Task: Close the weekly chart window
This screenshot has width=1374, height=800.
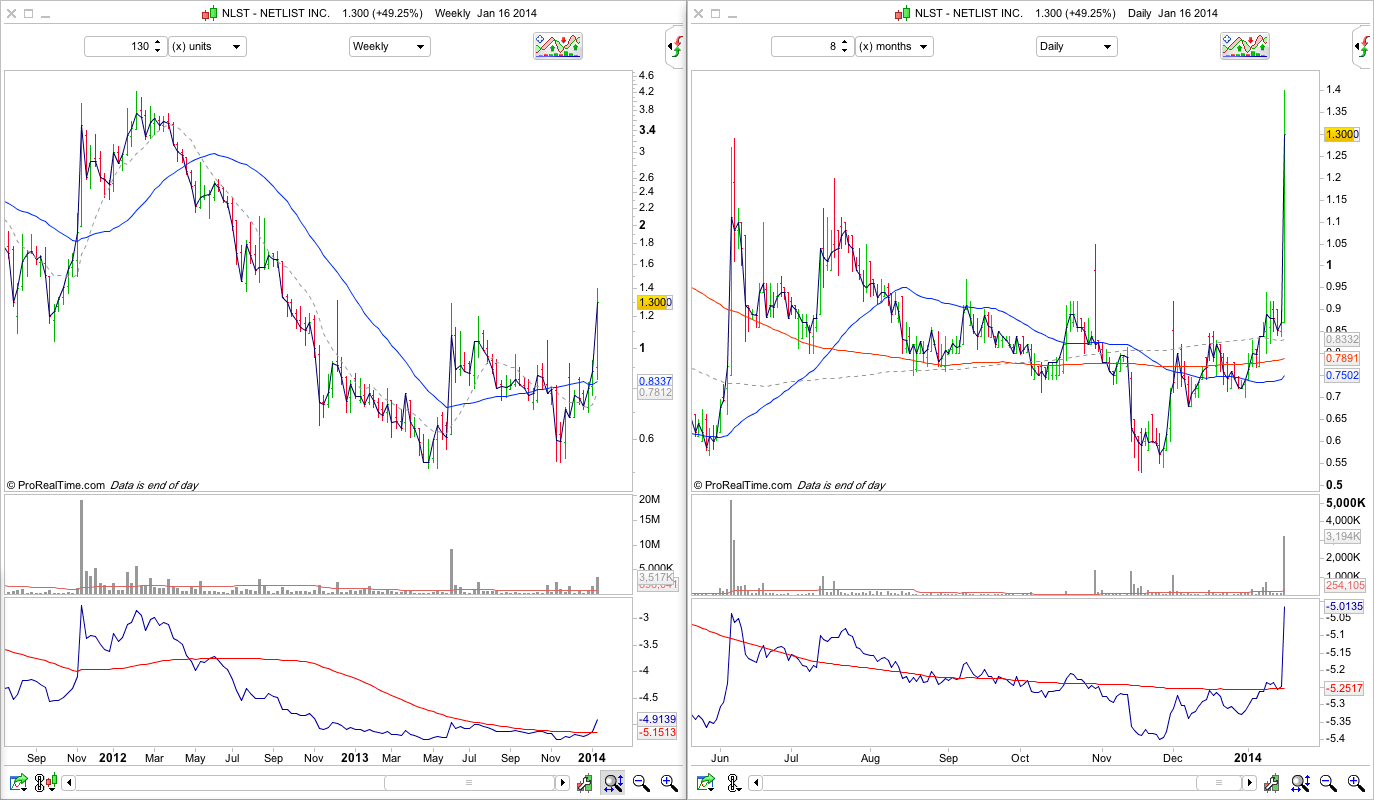Action: click(x=10, y=14)
